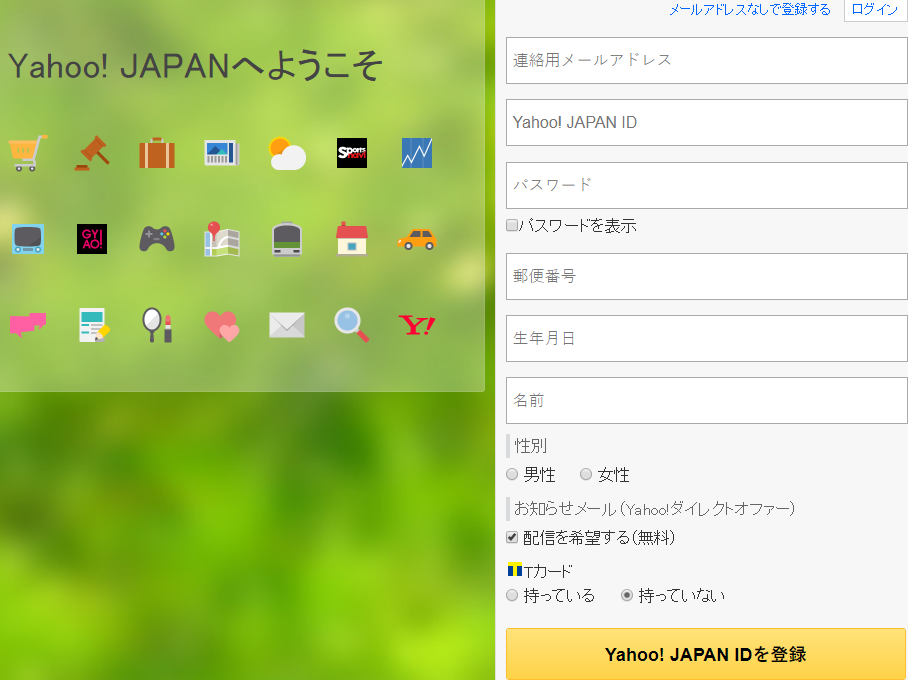Viewport: 908px width, 680px height.
Task: Open the beauty mirror and lipstick icon
Action: point(157,325)
